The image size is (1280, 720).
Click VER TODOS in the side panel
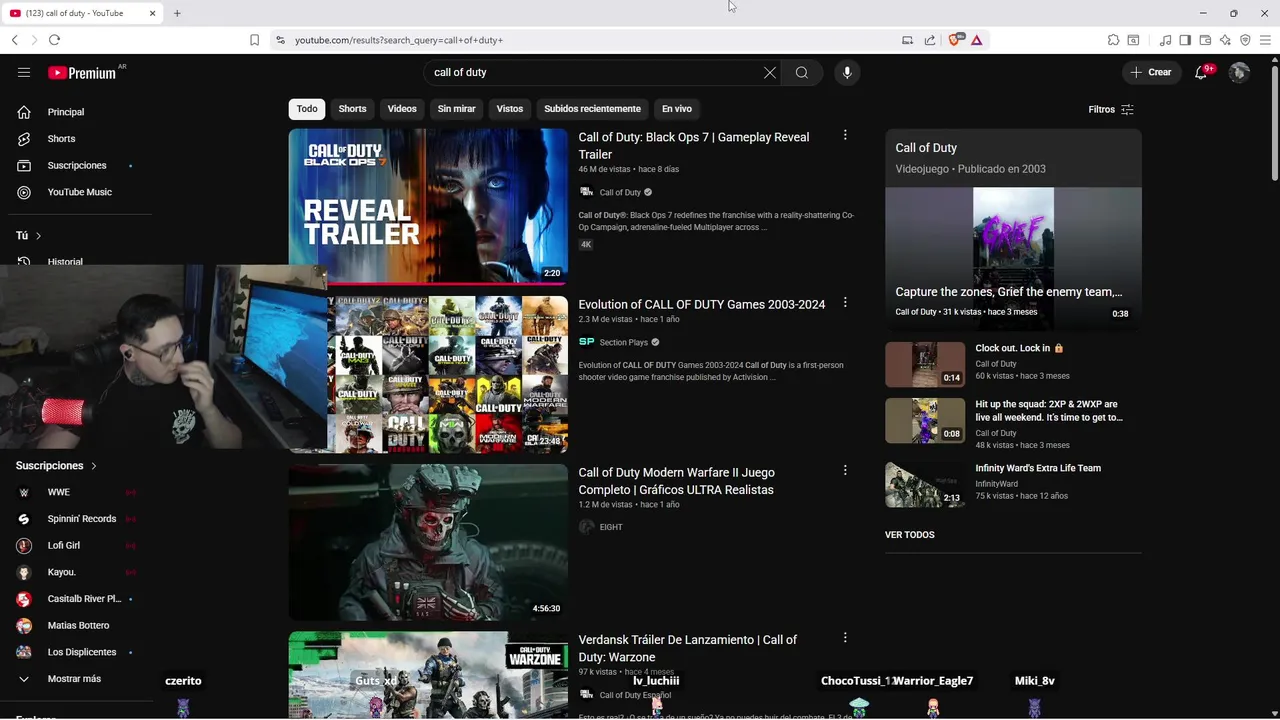coord(910,535)
